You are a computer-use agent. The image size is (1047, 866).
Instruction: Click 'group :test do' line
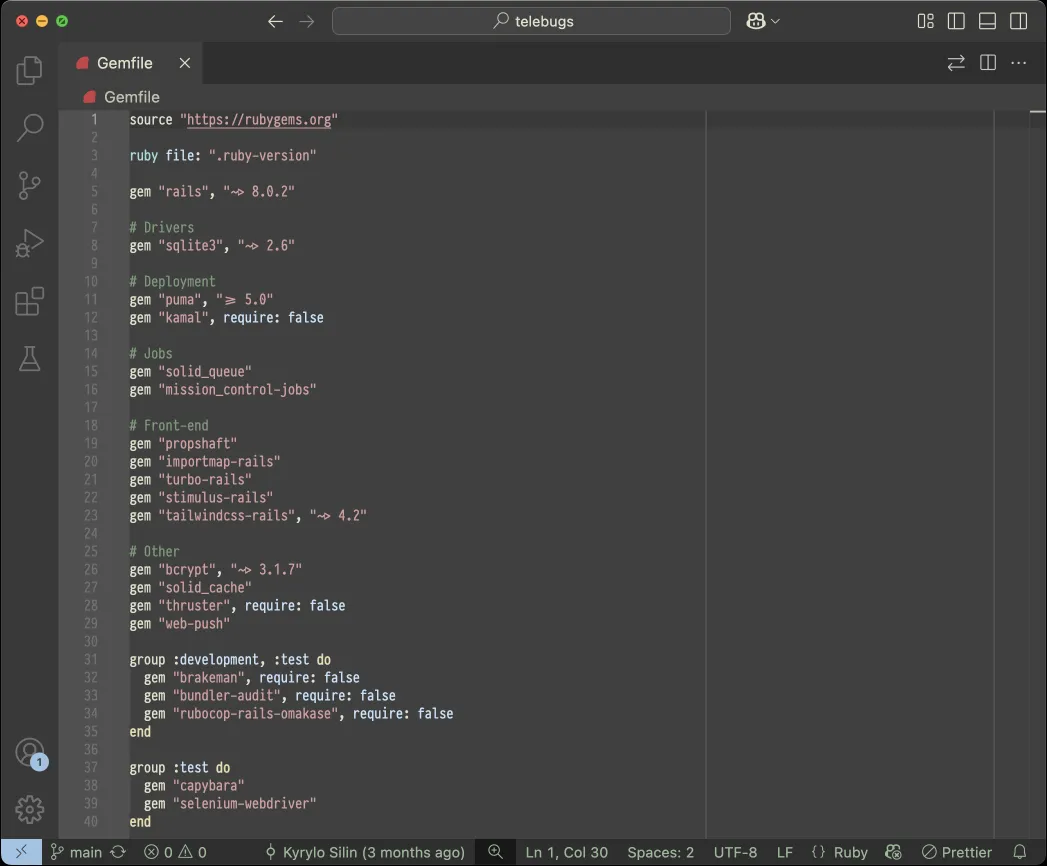pyautogui.click(x=180, y=768)
